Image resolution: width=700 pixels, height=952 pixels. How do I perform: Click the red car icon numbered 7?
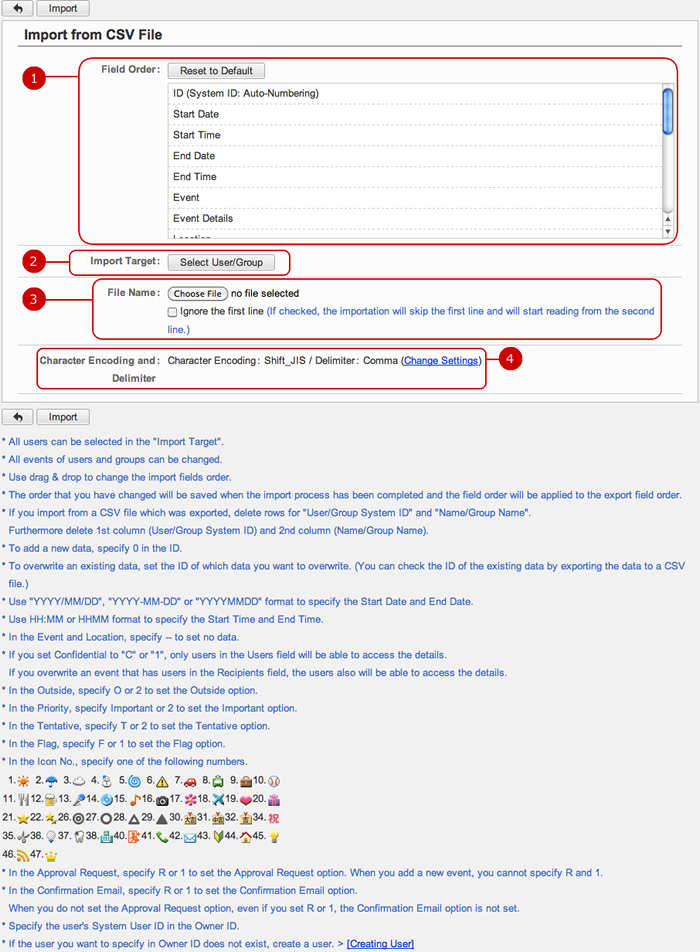[190, 782]
